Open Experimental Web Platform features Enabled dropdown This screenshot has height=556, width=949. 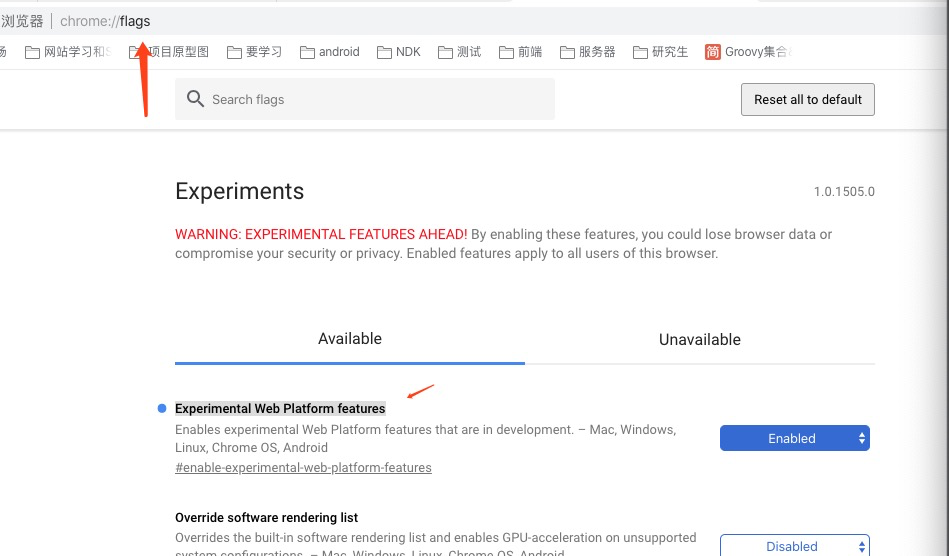click(x=795, y=438)
